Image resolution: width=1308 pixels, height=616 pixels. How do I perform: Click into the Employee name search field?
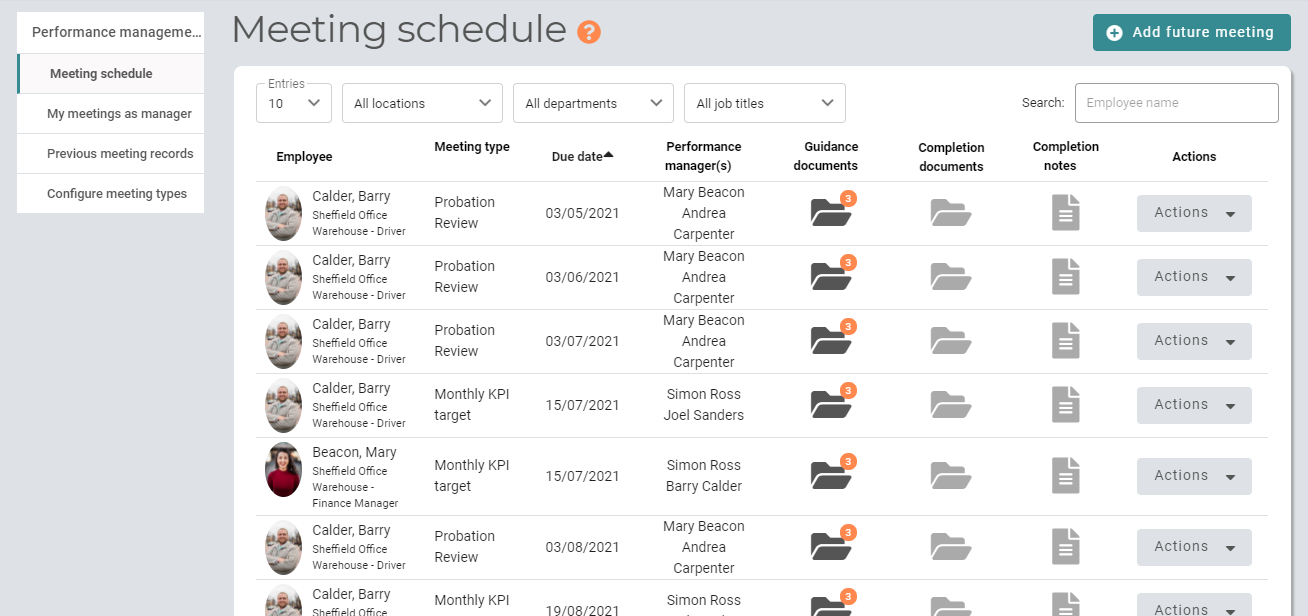coord(1176,103)
